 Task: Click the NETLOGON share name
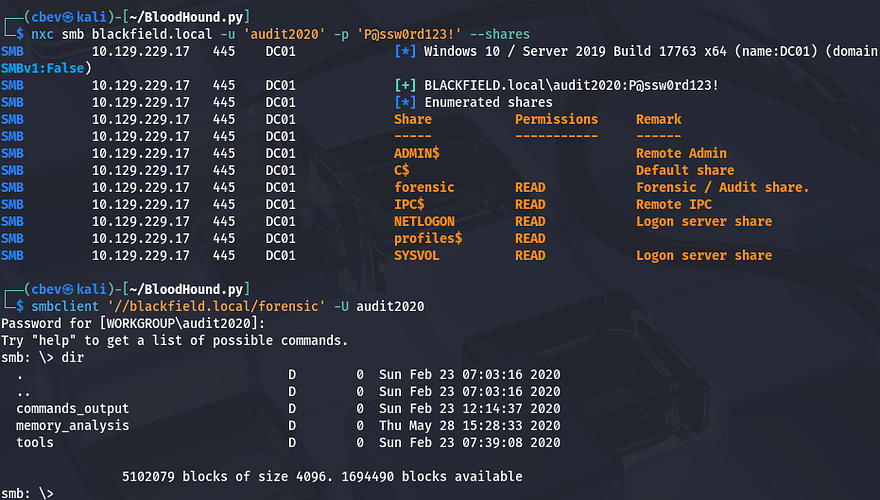[424, 221]
